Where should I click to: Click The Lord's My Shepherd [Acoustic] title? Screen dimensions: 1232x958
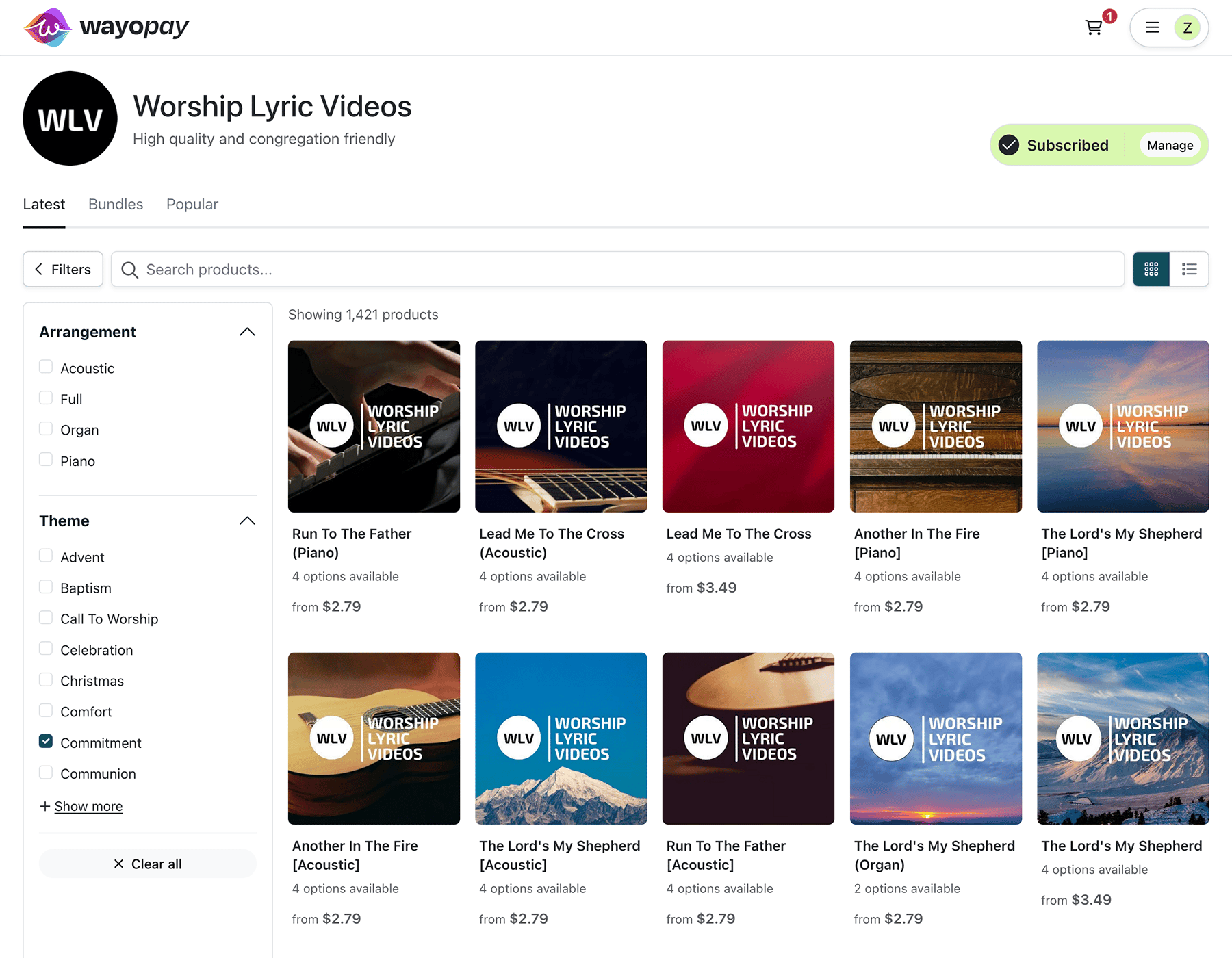click(x=560, y=855)
